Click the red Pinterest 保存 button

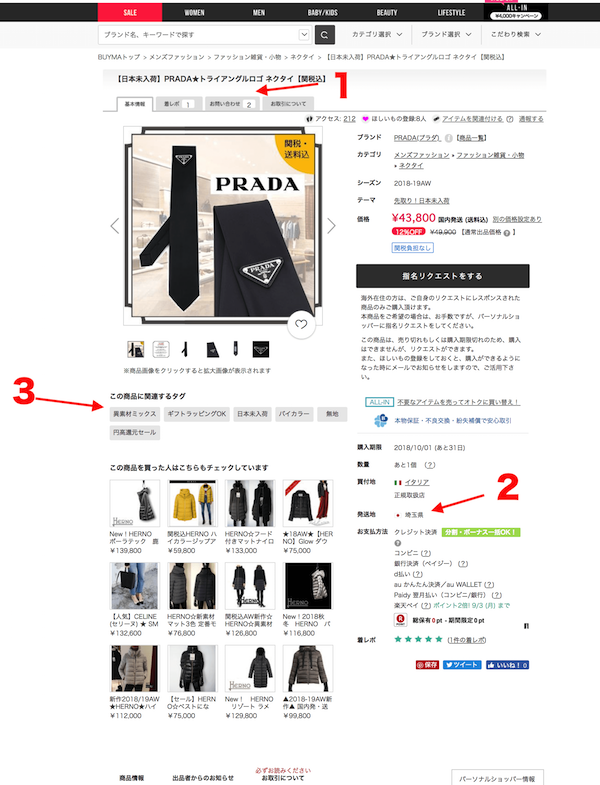427,665
